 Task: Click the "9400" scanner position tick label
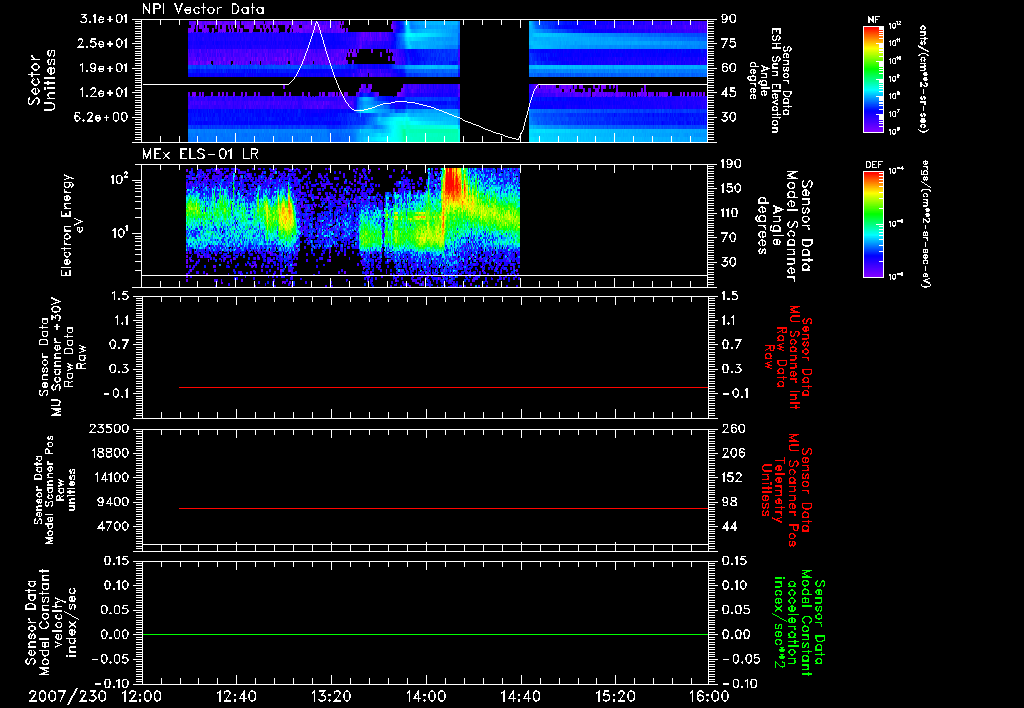114,502
